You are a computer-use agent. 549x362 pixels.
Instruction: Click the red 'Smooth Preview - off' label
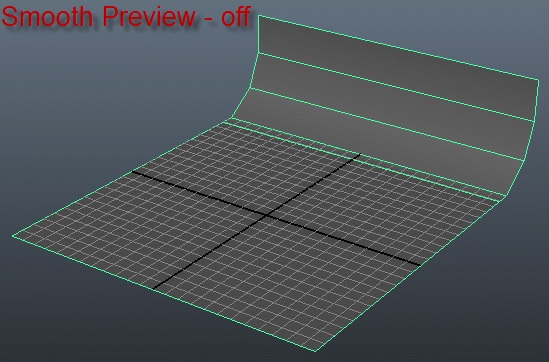126,16
